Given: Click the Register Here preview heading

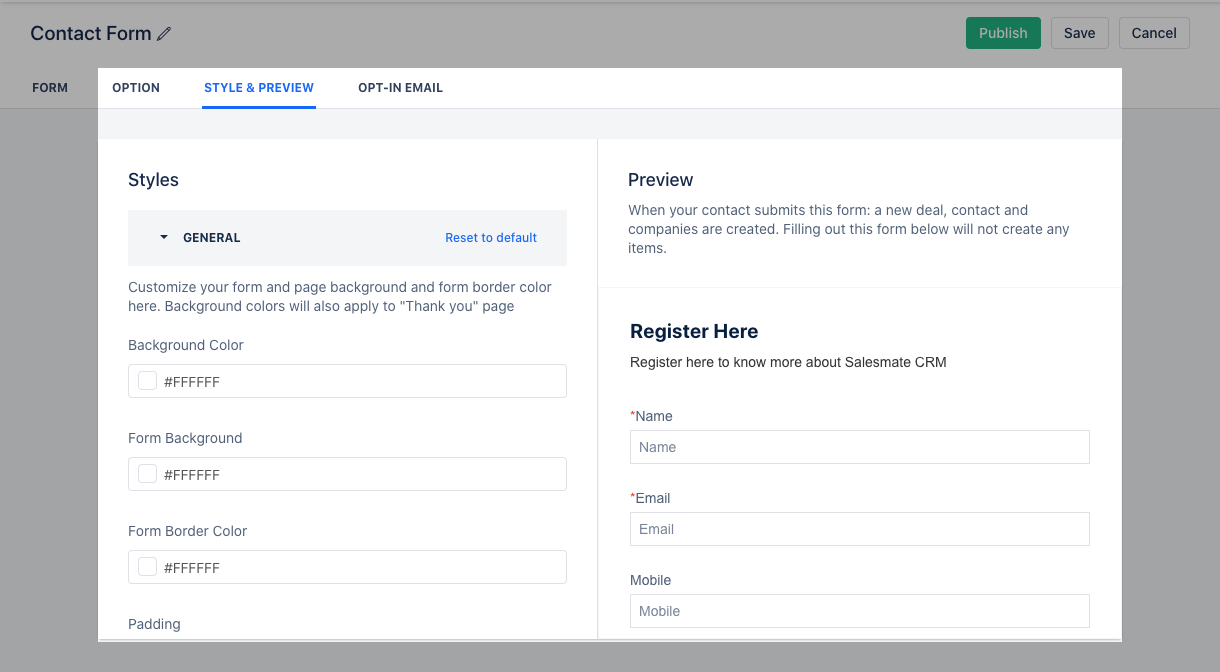Looking at the screenshot, I should 694,331.
